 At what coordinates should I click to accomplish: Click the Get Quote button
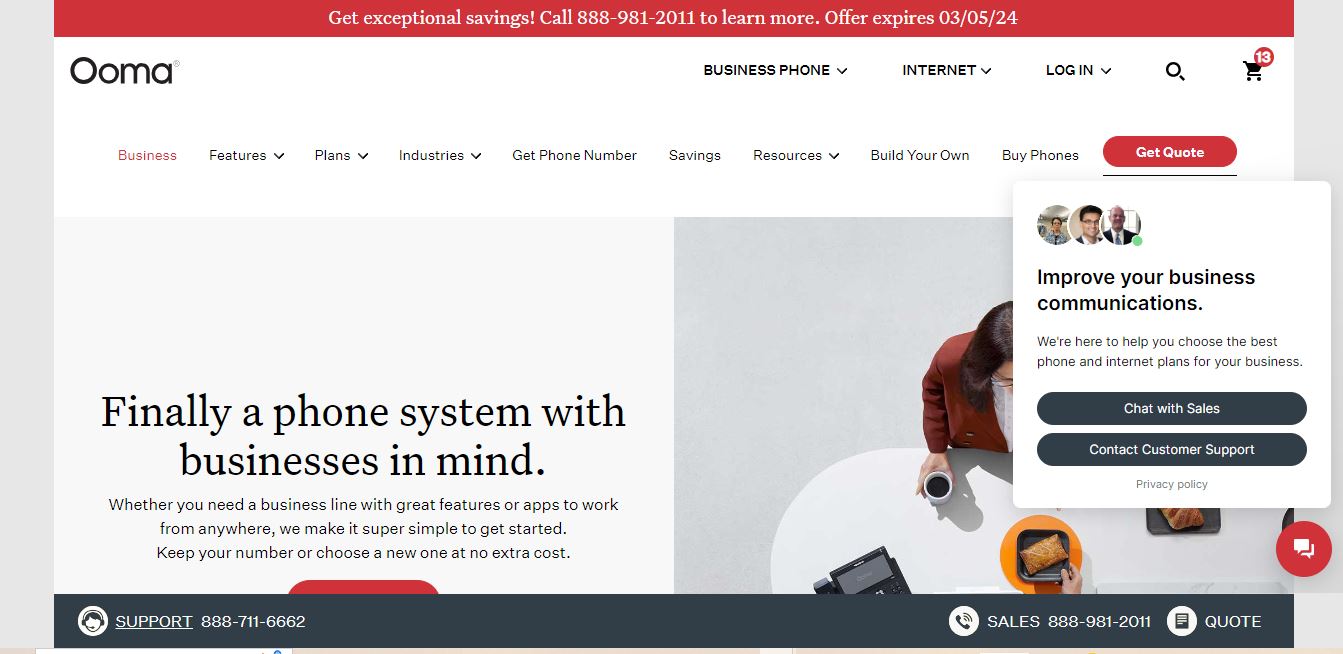[1170, 152]
